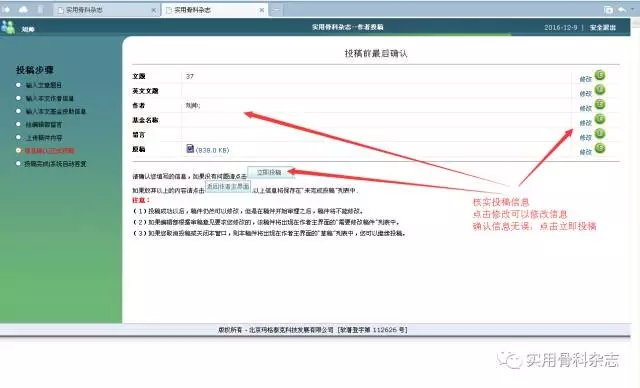This screenshot has height=388, width=640.
Task: Click the green modify icon for 原稿 row
Action: (600, 148)
